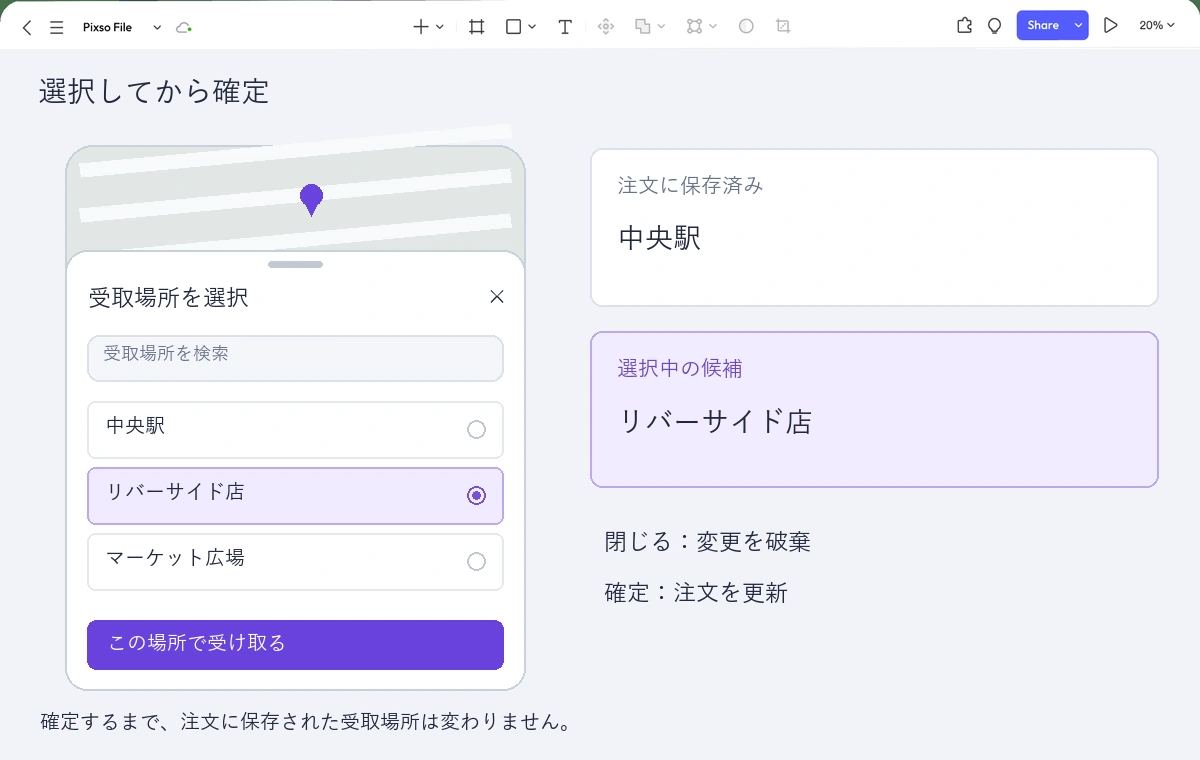Expand the boolean operations dropdown arrow

click(662, 27)
